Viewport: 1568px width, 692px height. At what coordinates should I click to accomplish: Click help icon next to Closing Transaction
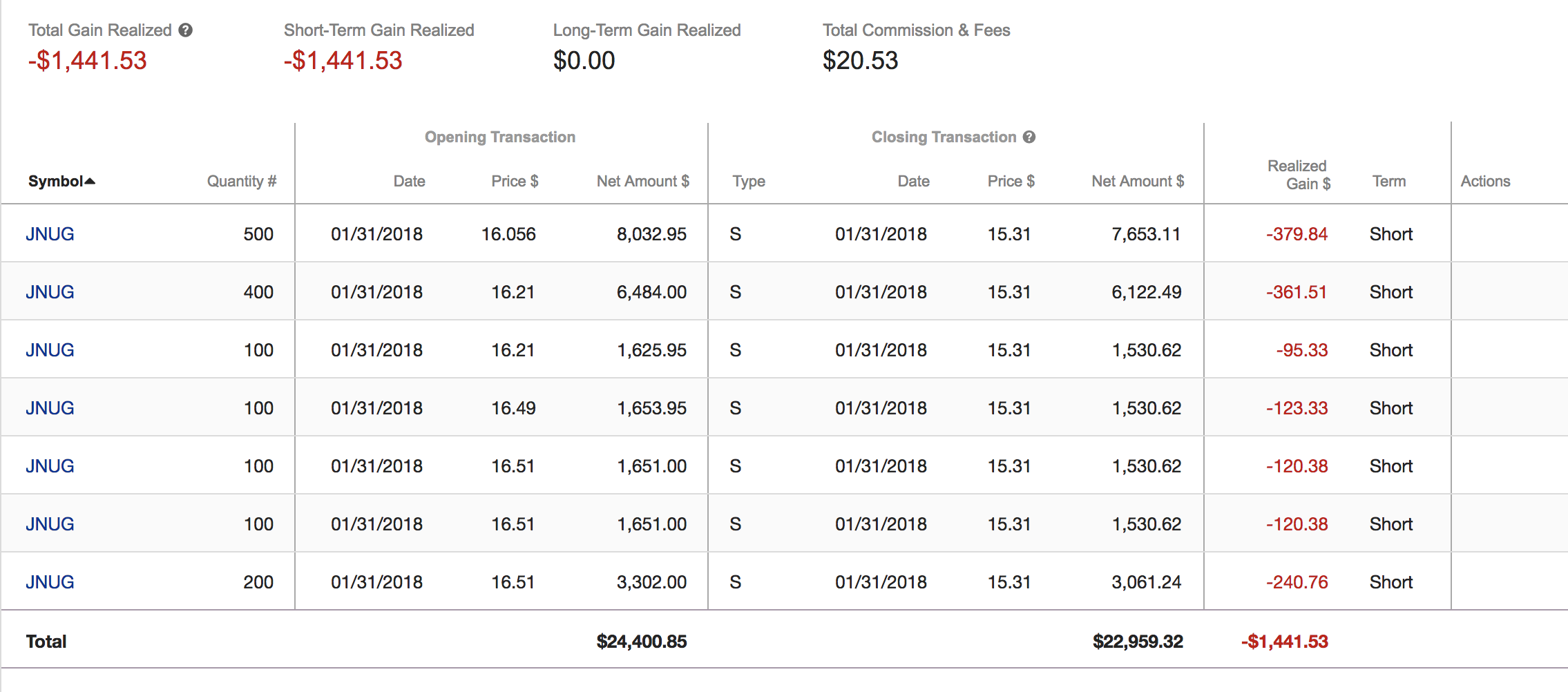click(1029, 137)
